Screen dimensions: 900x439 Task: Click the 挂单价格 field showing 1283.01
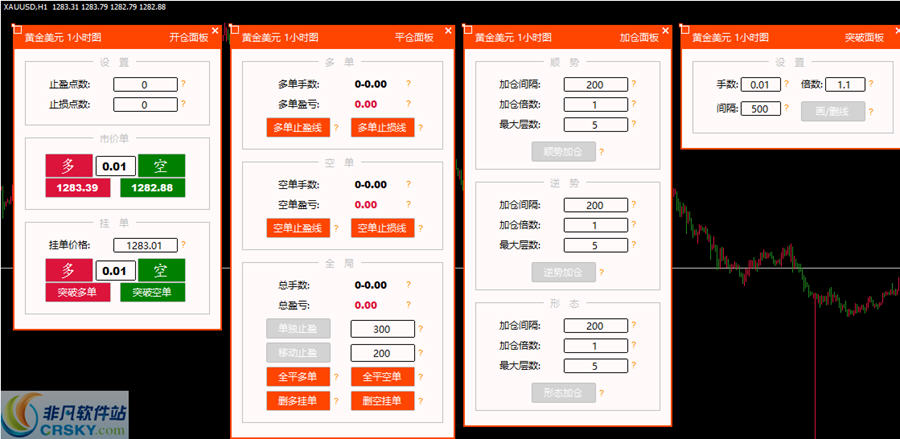point(145,246)
